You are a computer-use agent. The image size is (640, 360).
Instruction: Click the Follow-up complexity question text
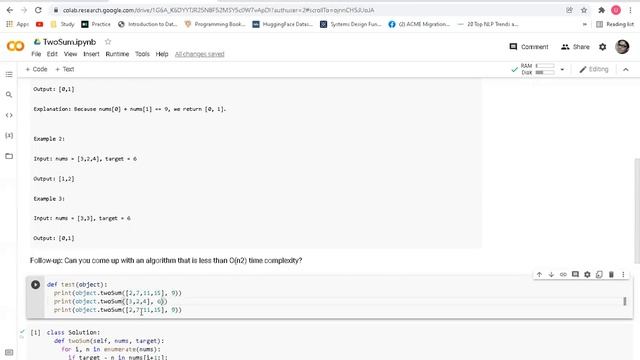[166, 260]
